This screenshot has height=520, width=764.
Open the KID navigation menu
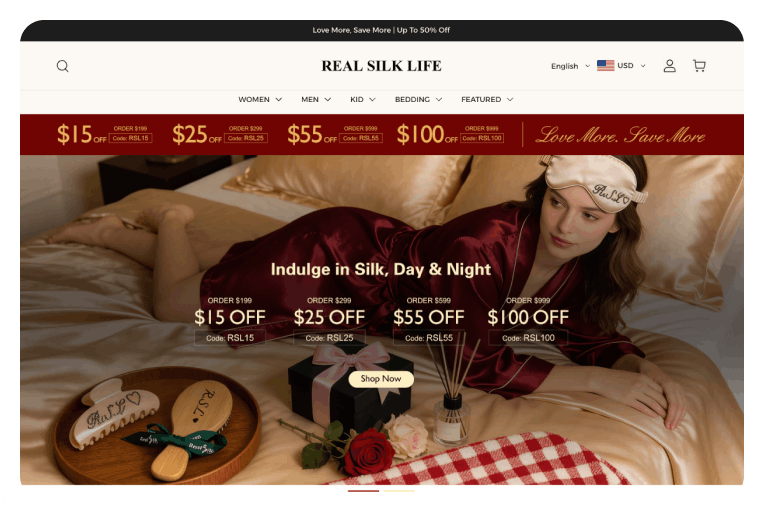(x=363, y=99)
